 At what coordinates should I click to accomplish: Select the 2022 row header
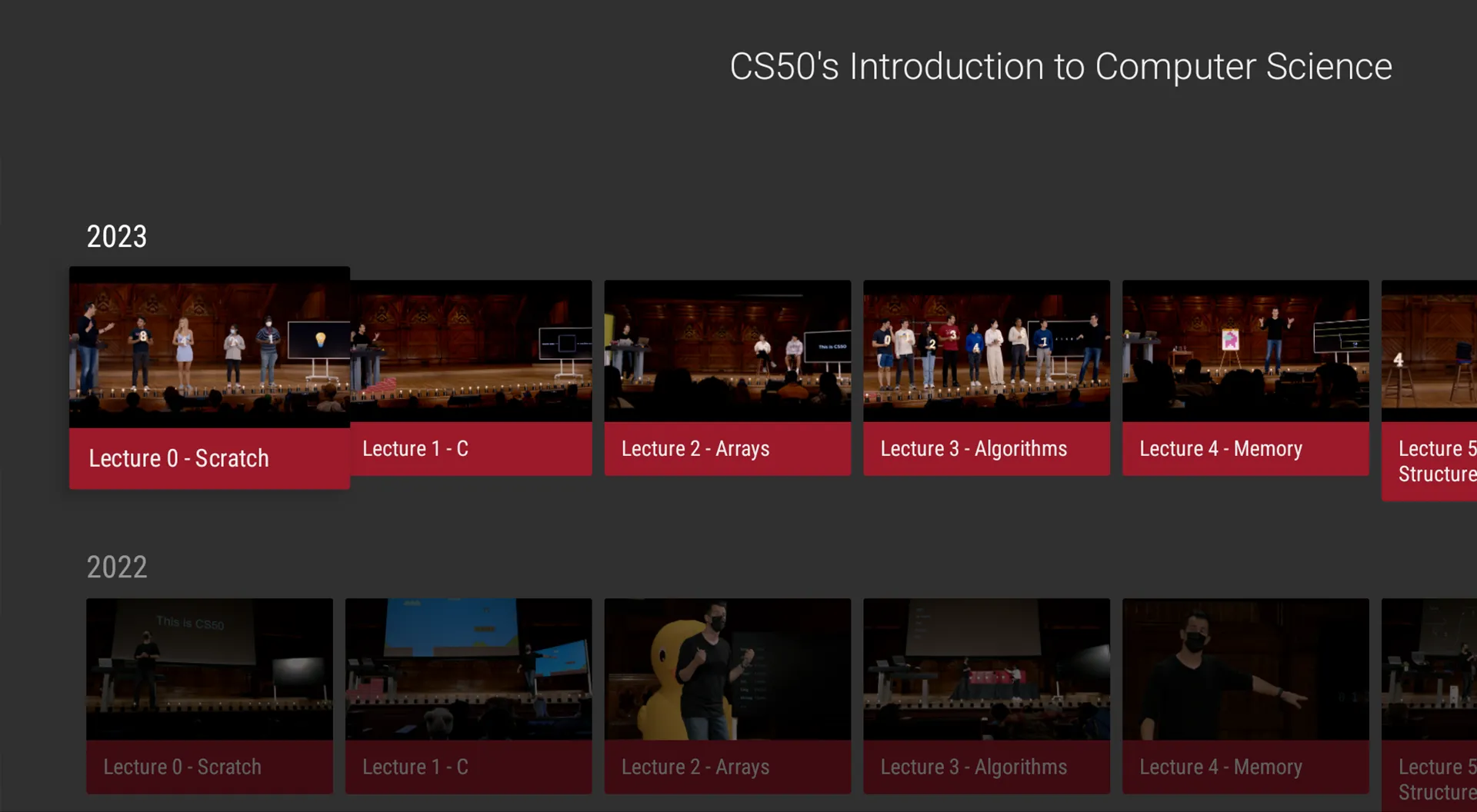[x=116, y=567]
